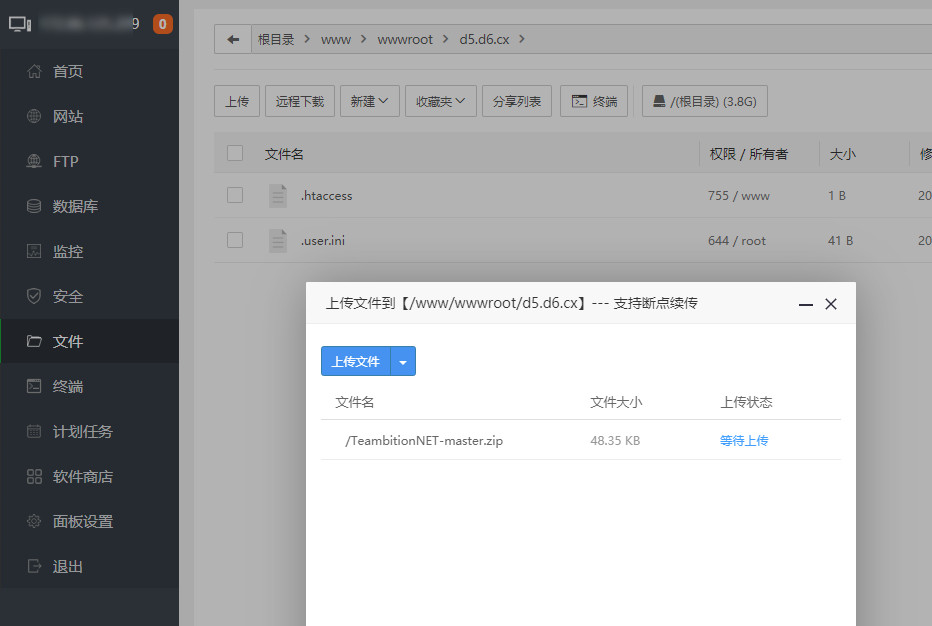
Task: Expand chevron after 根目录 in breadcrumb
Action: coord(307,39)
